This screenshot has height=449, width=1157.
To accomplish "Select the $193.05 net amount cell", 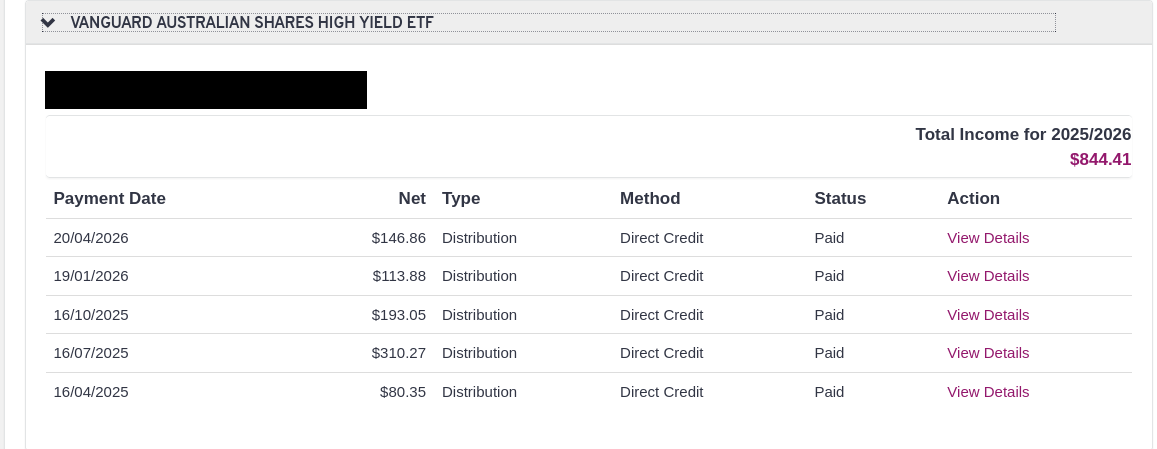I will coord(399,315).
